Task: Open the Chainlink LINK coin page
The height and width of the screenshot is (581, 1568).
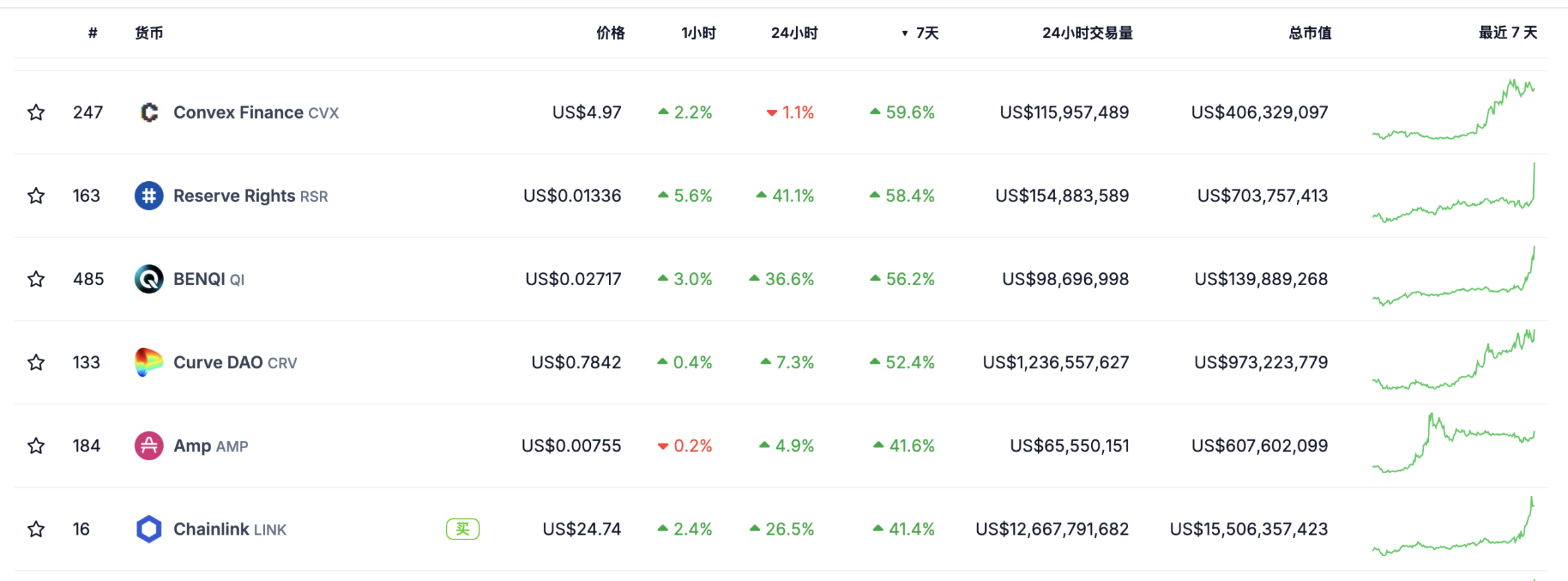Action: point(210,529)
